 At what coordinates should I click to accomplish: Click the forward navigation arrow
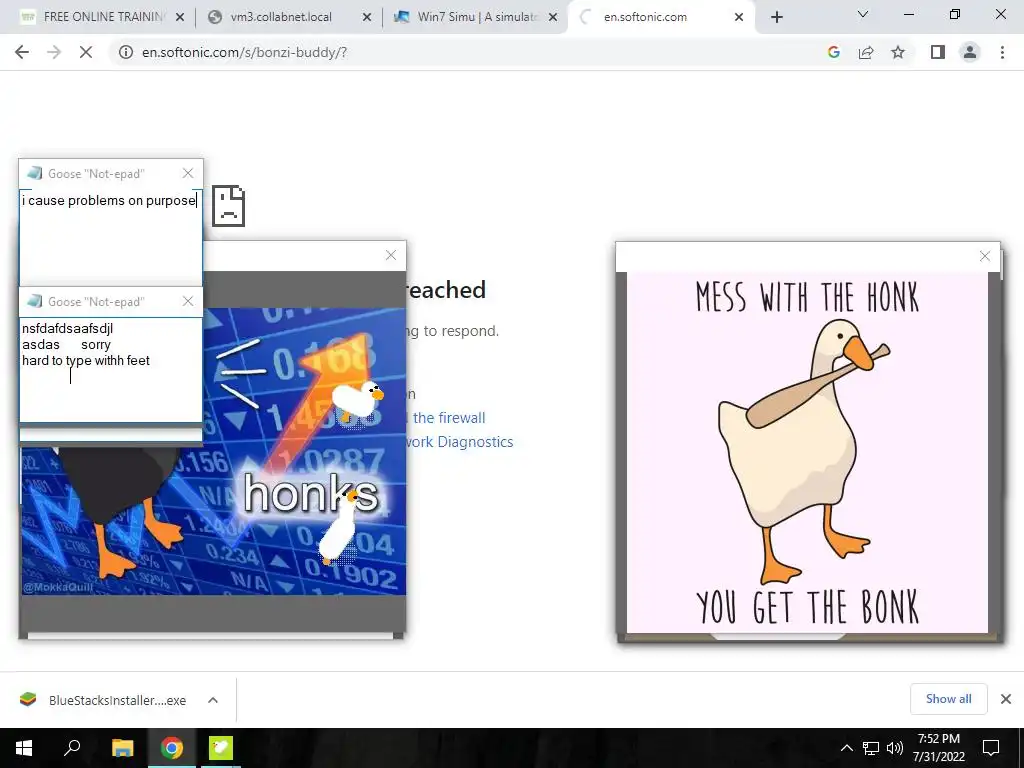coord(54,52)
